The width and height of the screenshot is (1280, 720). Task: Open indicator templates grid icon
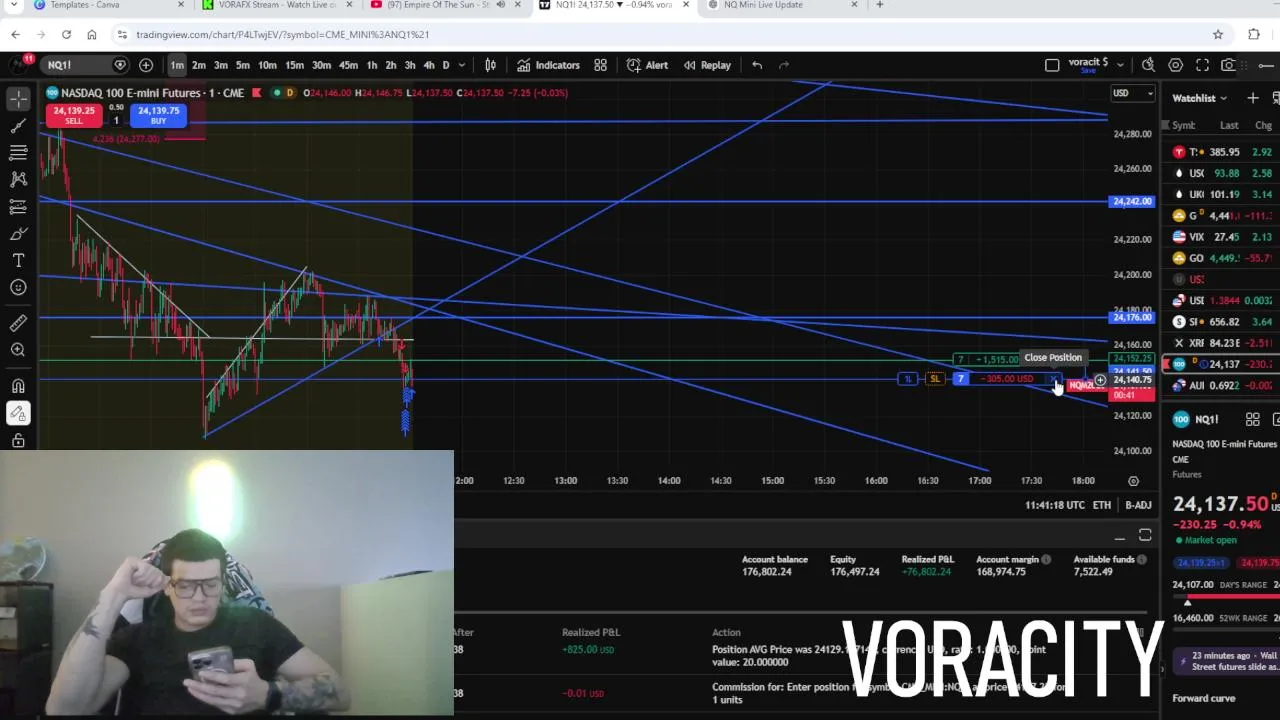(x=600, y=65)
